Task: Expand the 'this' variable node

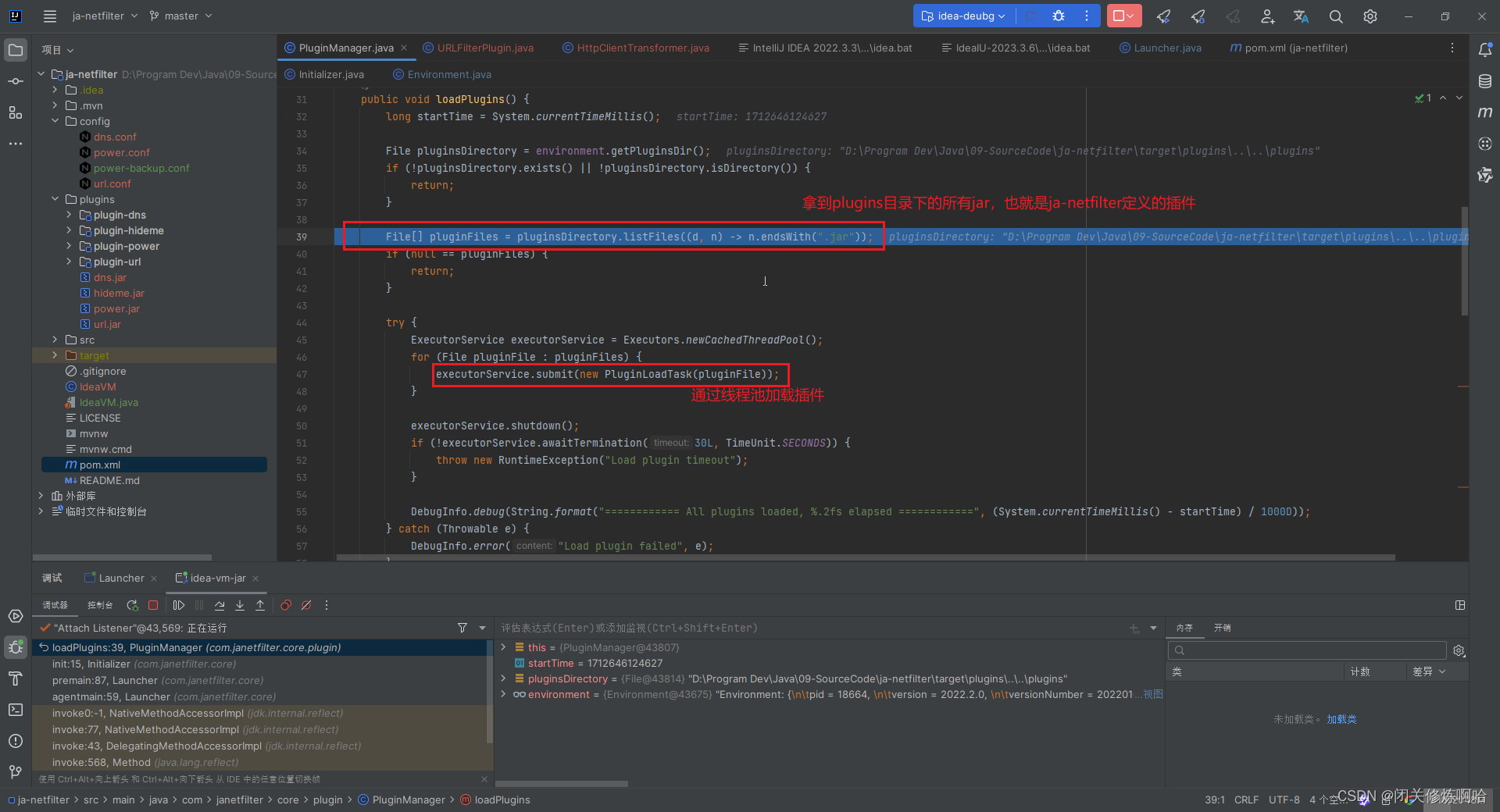Action: 503,647
